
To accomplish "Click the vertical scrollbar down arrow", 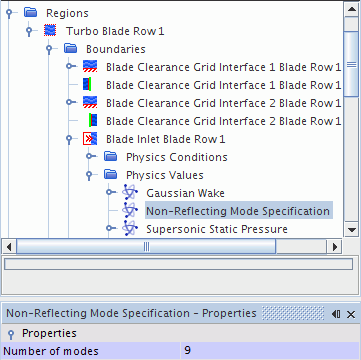I will point(351,229).
